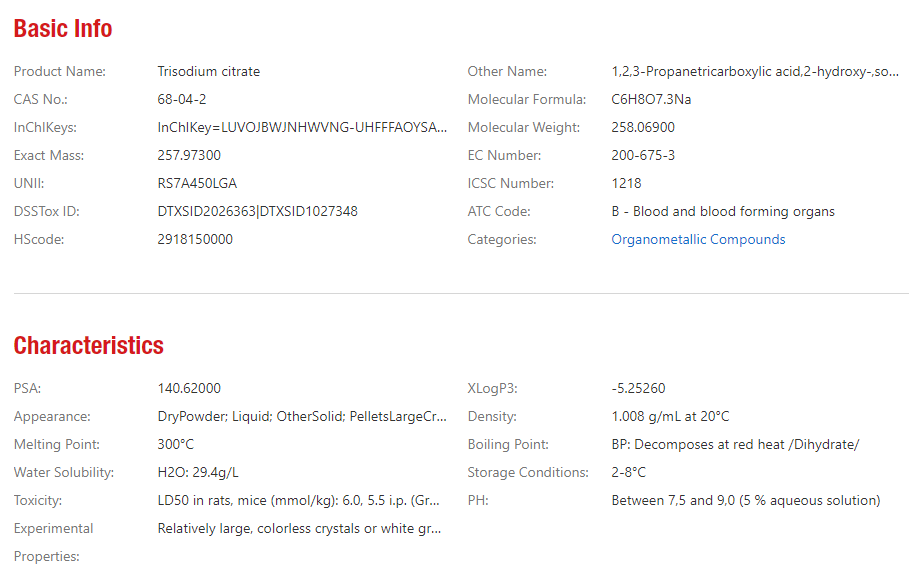Click the ICSC Number 1218
The height and width of the screenshot is (579, 909).
(626, 183)
